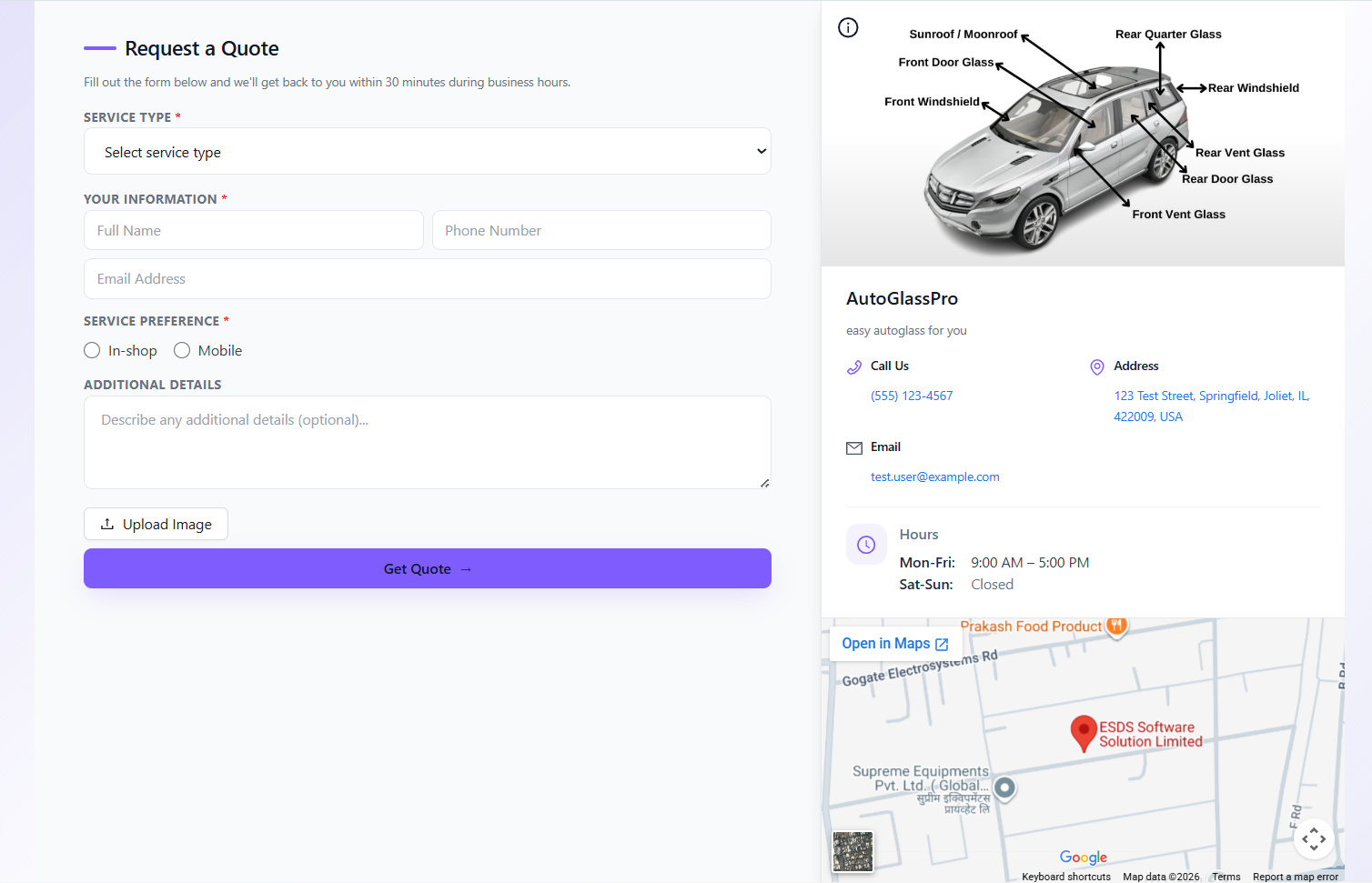Switch to satellite view thumbnail
The image size is (1372, 883).
(853, 852)
